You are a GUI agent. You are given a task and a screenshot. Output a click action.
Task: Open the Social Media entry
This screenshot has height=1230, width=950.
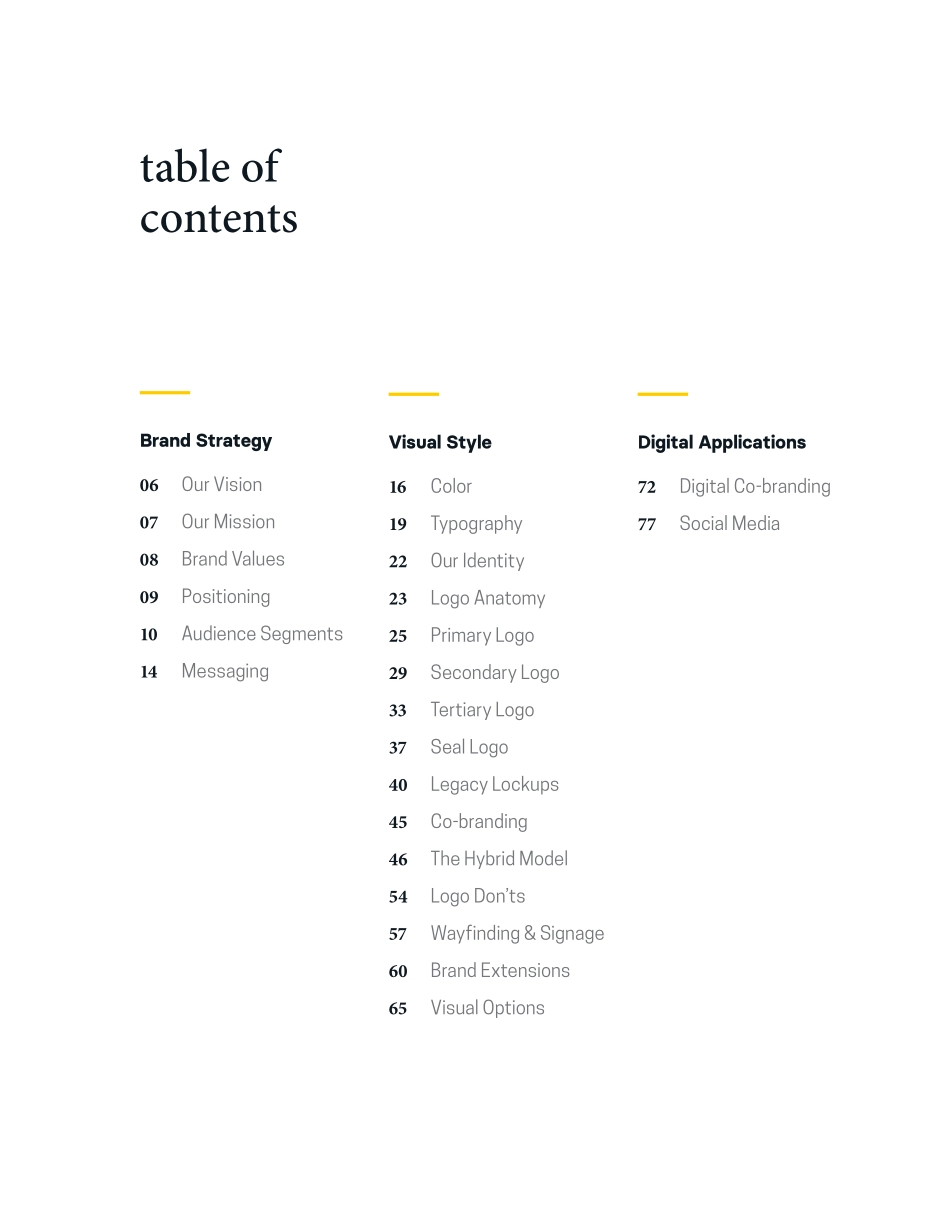click(728, 524)
